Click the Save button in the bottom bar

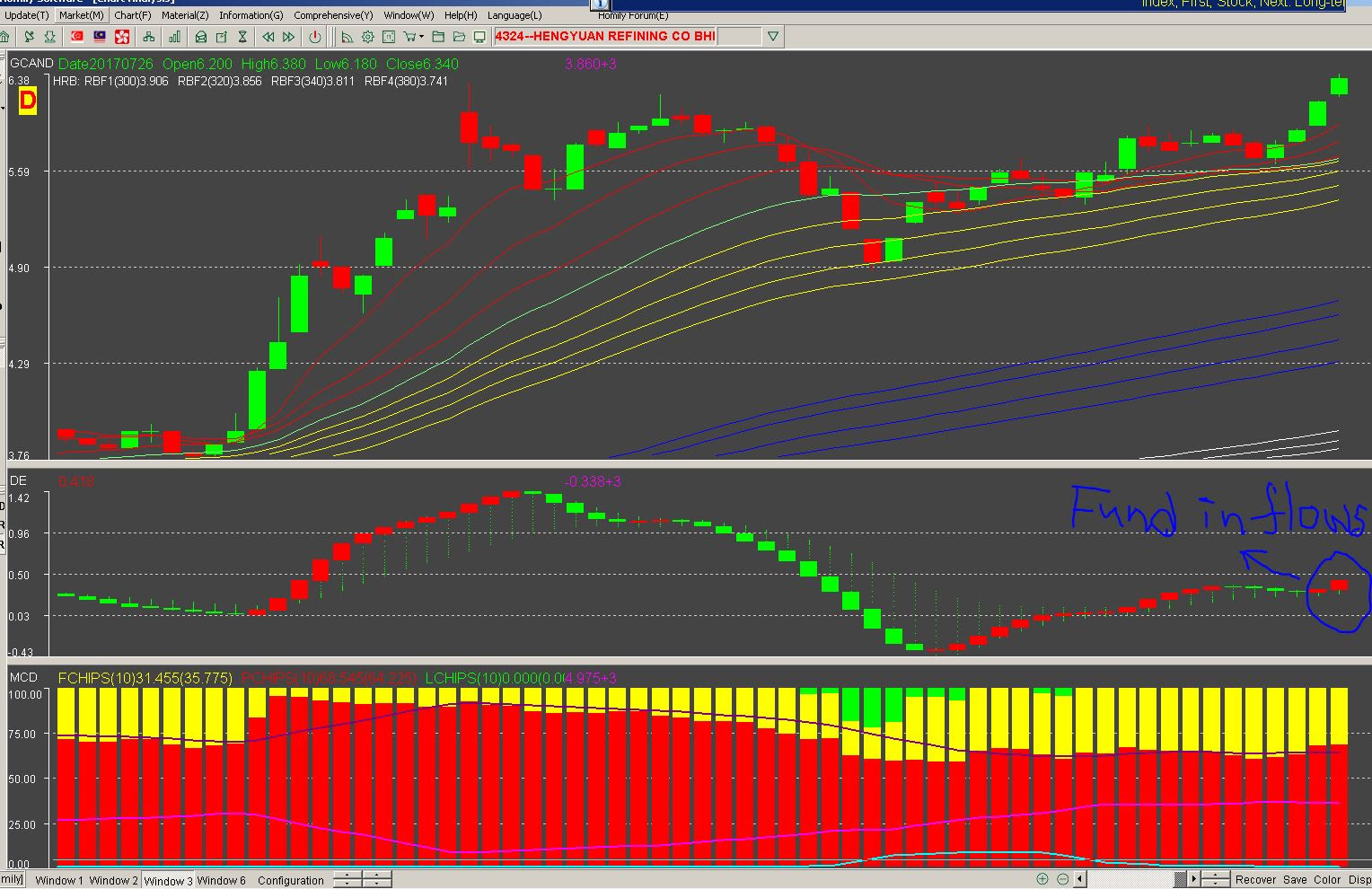coord(1295,879)
